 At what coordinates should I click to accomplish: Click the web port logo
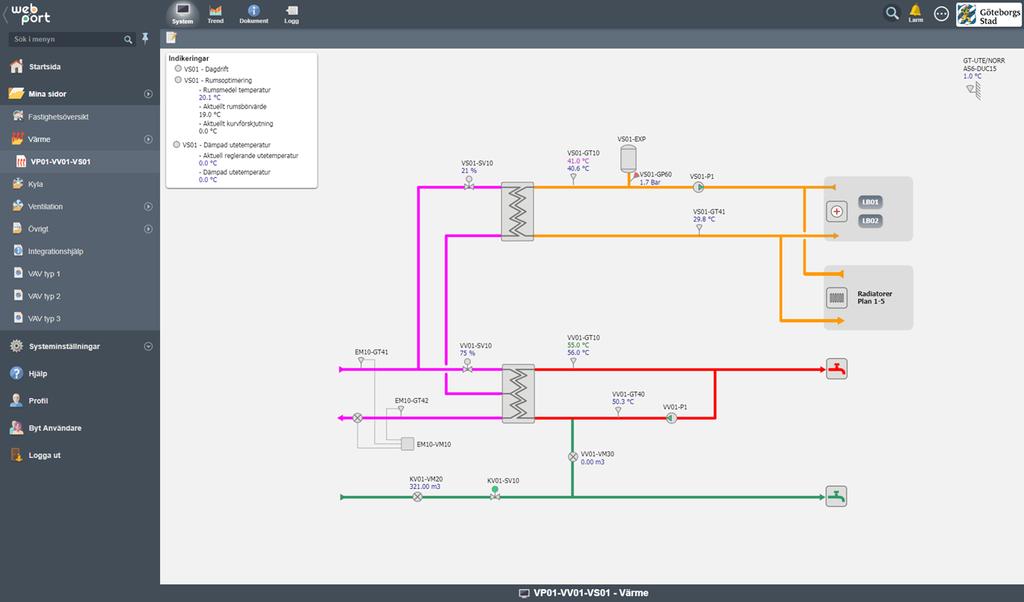point(30,13)
